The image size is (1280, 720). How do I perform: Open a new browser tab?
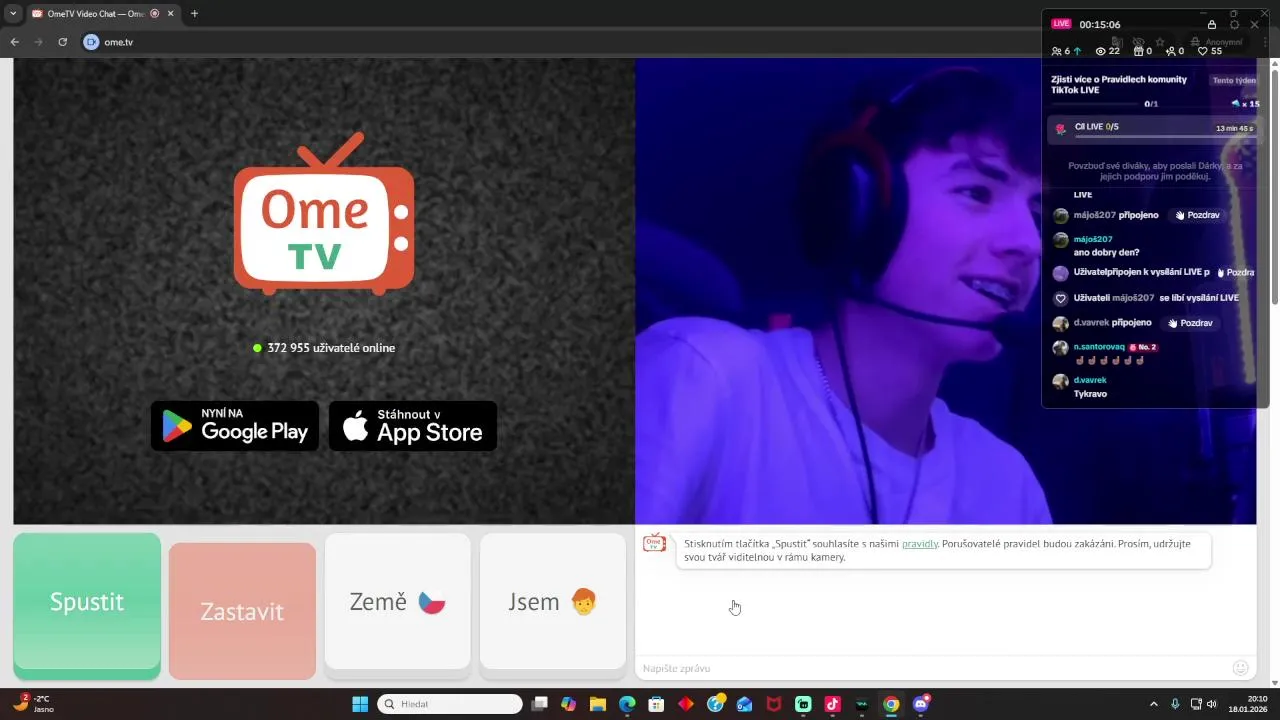point(194,14)
